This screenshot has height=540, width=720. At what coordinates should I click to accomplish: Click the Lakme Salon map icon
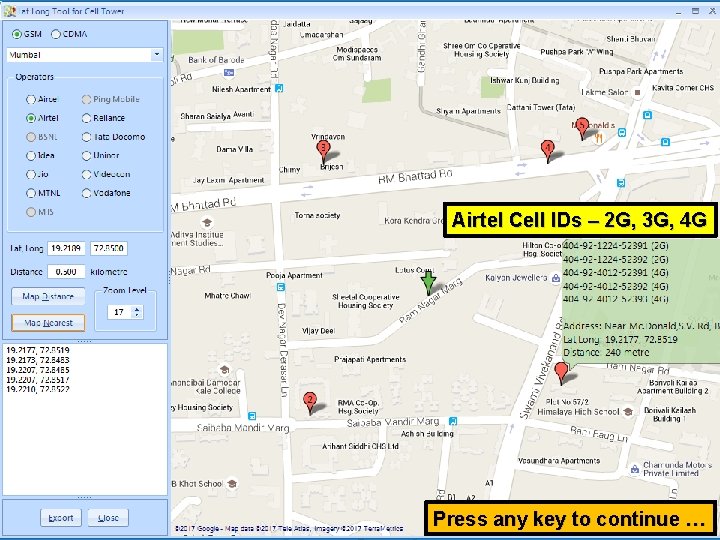pos(637,92)
